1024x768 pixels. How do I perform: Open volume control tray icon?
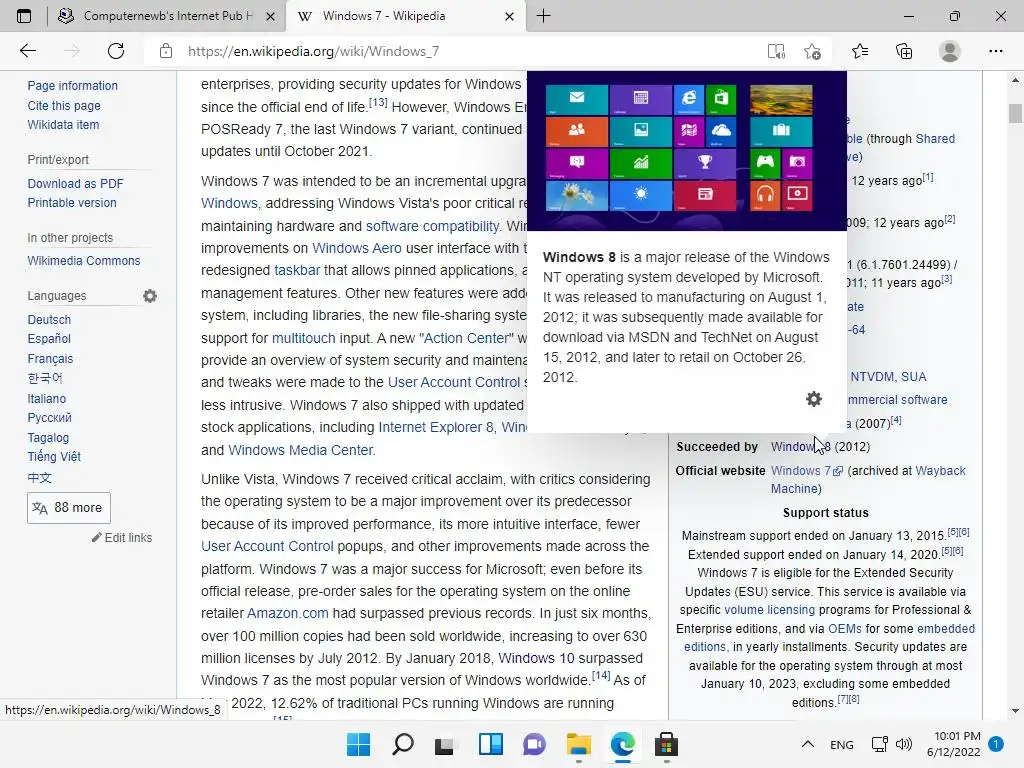[904, 744]
